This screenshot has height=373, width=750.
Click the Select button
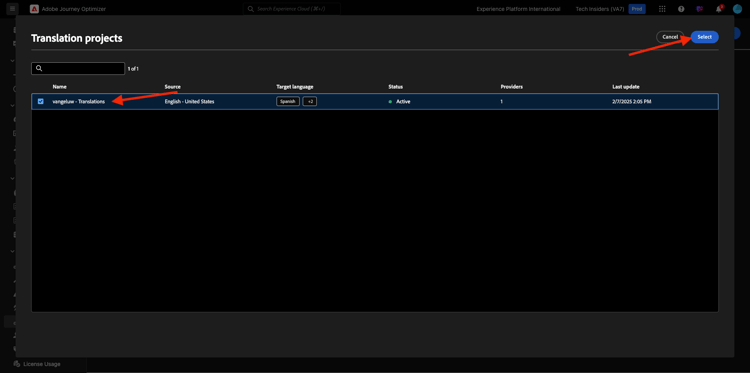(705, 37)
